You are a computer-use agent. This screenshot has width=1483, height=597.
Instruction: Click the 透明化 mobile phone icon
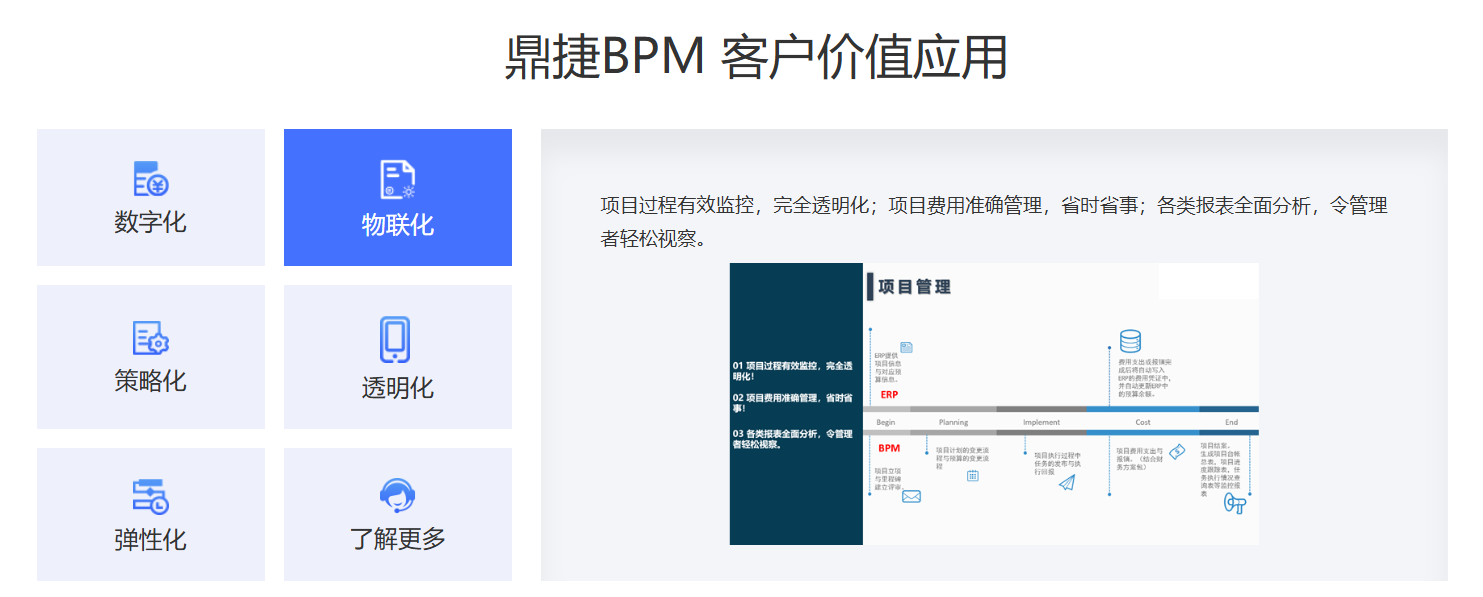point(396,340)
